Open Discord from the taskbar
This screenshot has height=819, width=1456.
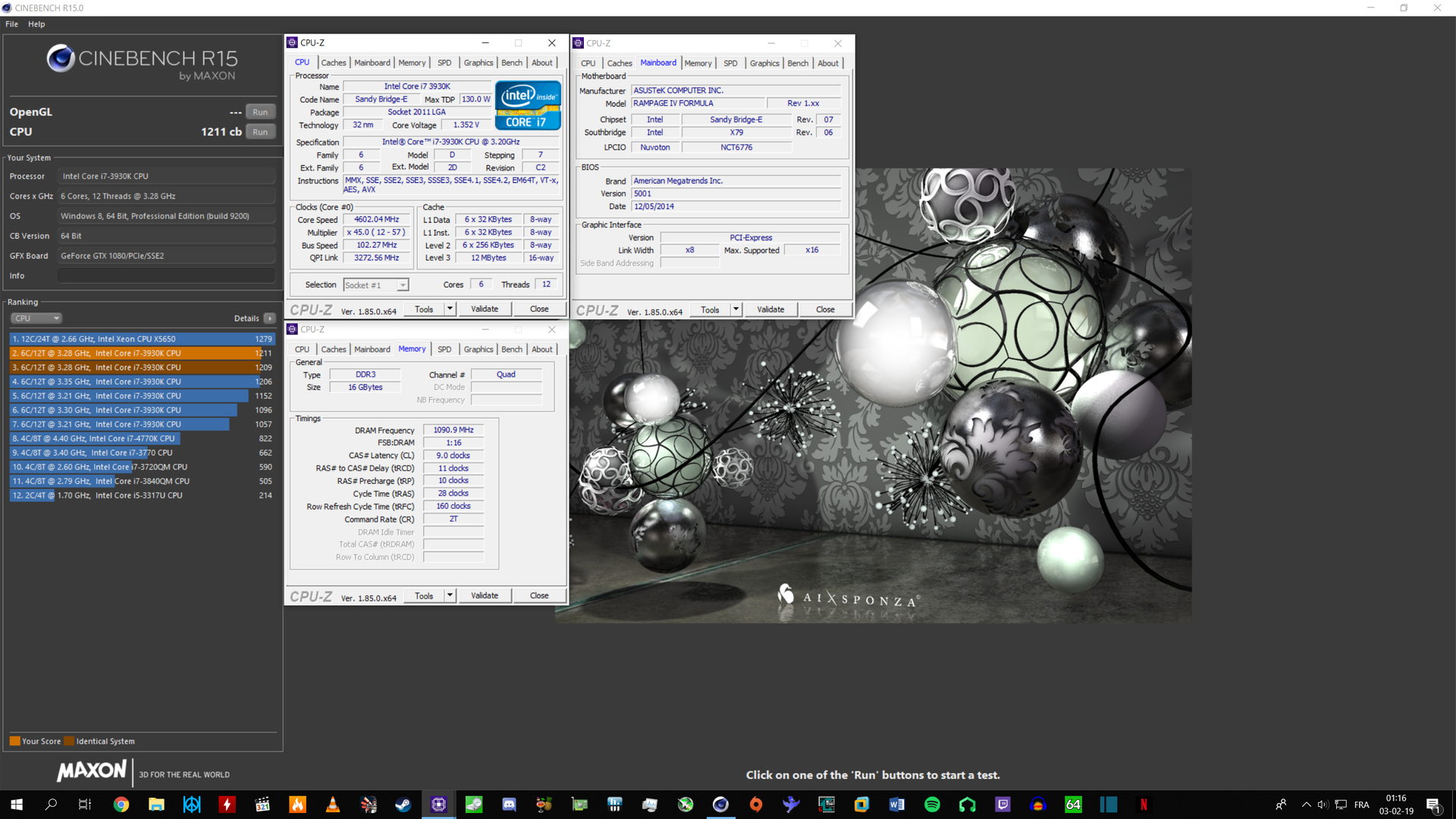(x=509, y=805)
